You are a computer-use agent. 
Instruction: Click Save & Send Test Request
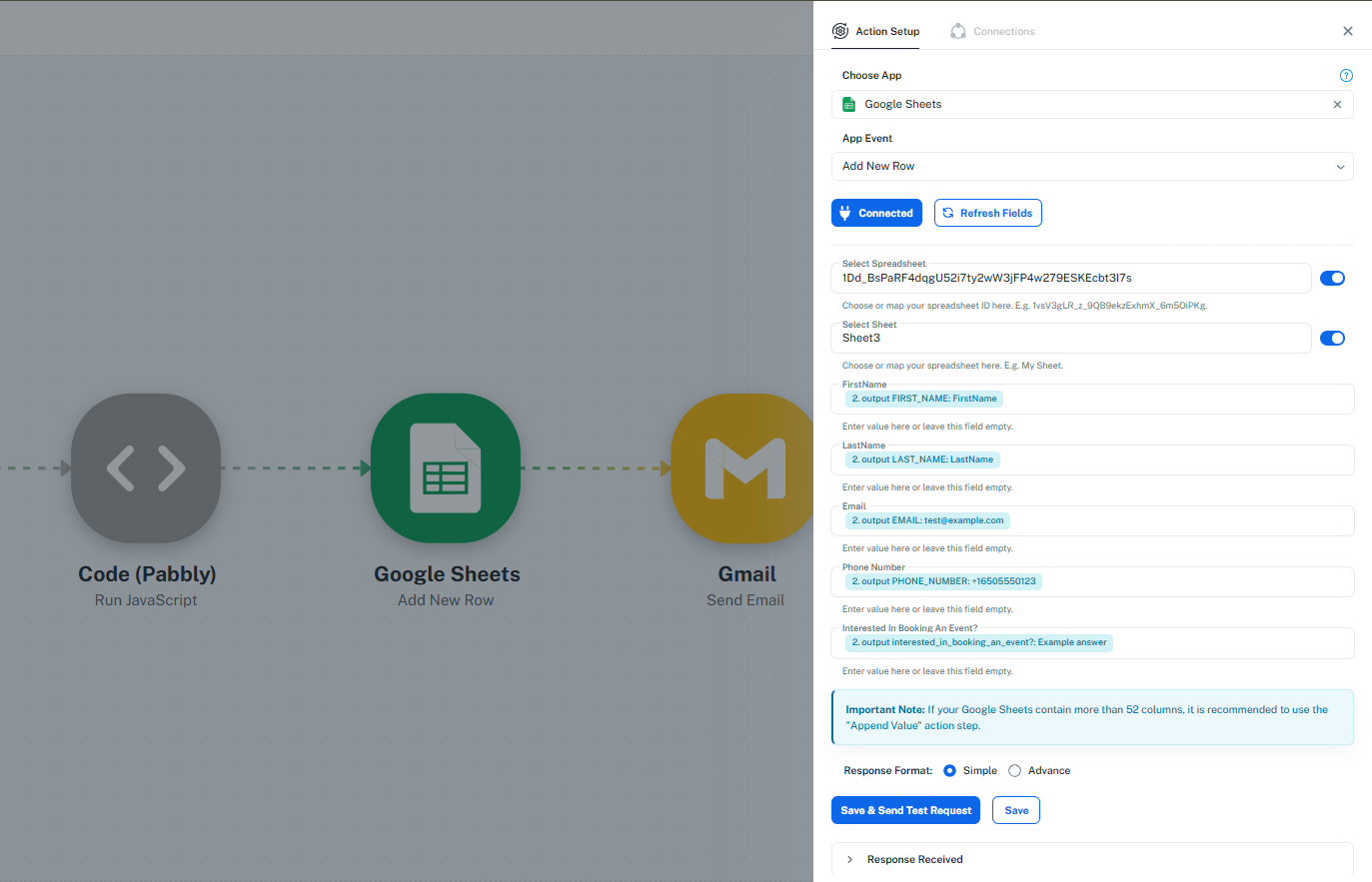tap(905, 811)
